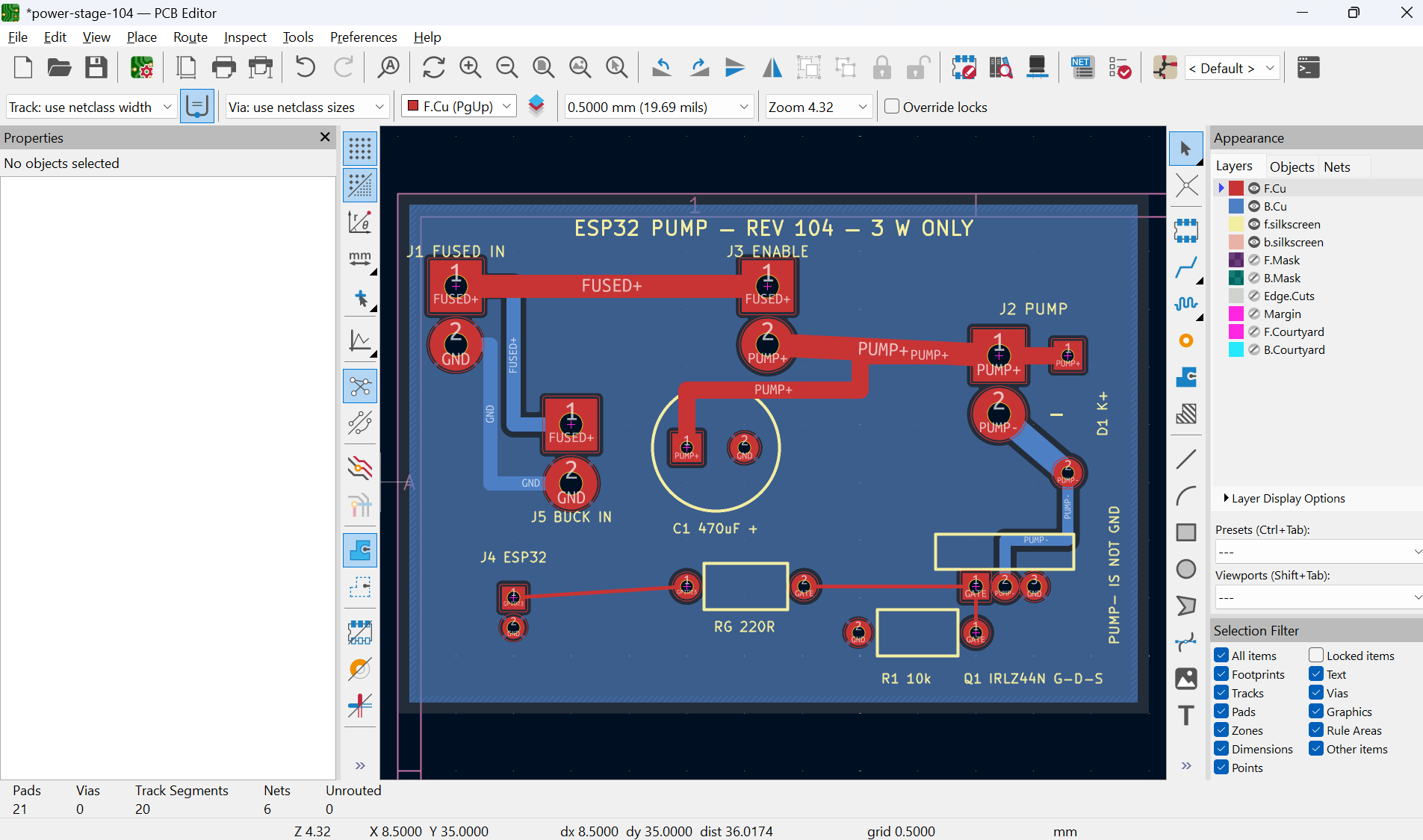Open the Via size dropdown

tap(308, 107)
